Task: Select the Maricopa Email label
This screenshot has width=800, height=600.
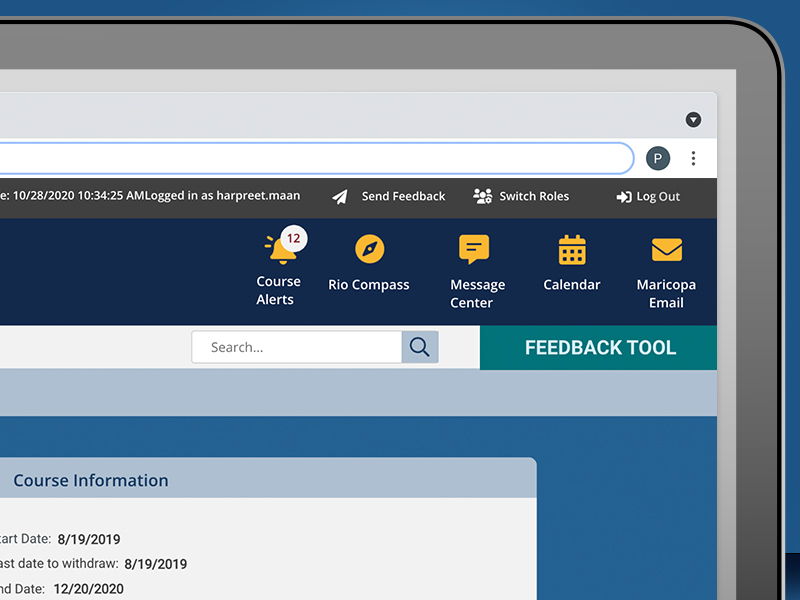Action: pos(666,293)
